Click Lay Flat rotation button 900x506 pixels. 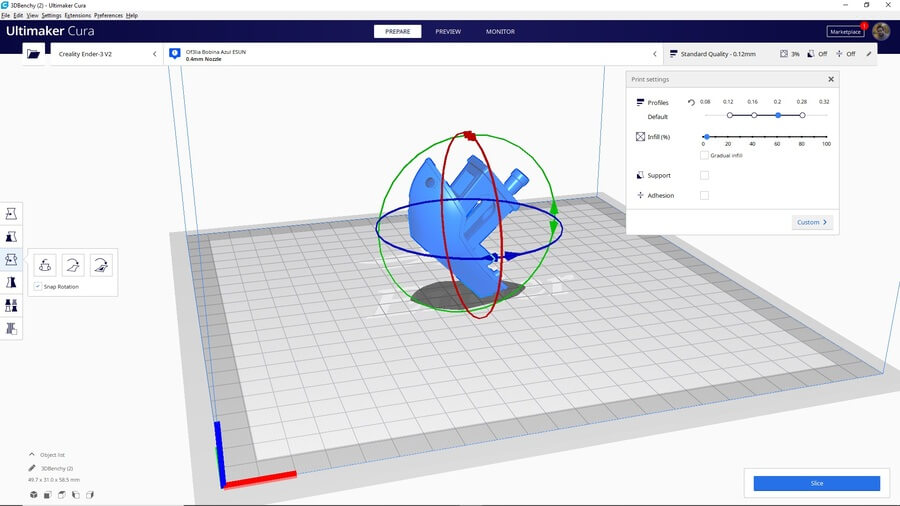[73, 265]
